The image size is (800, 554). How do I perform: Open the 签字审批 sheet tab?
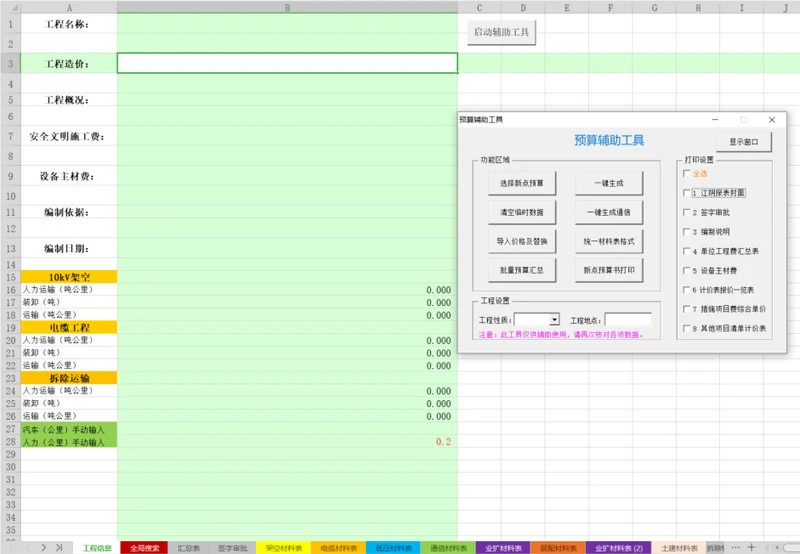coord(233,548)
